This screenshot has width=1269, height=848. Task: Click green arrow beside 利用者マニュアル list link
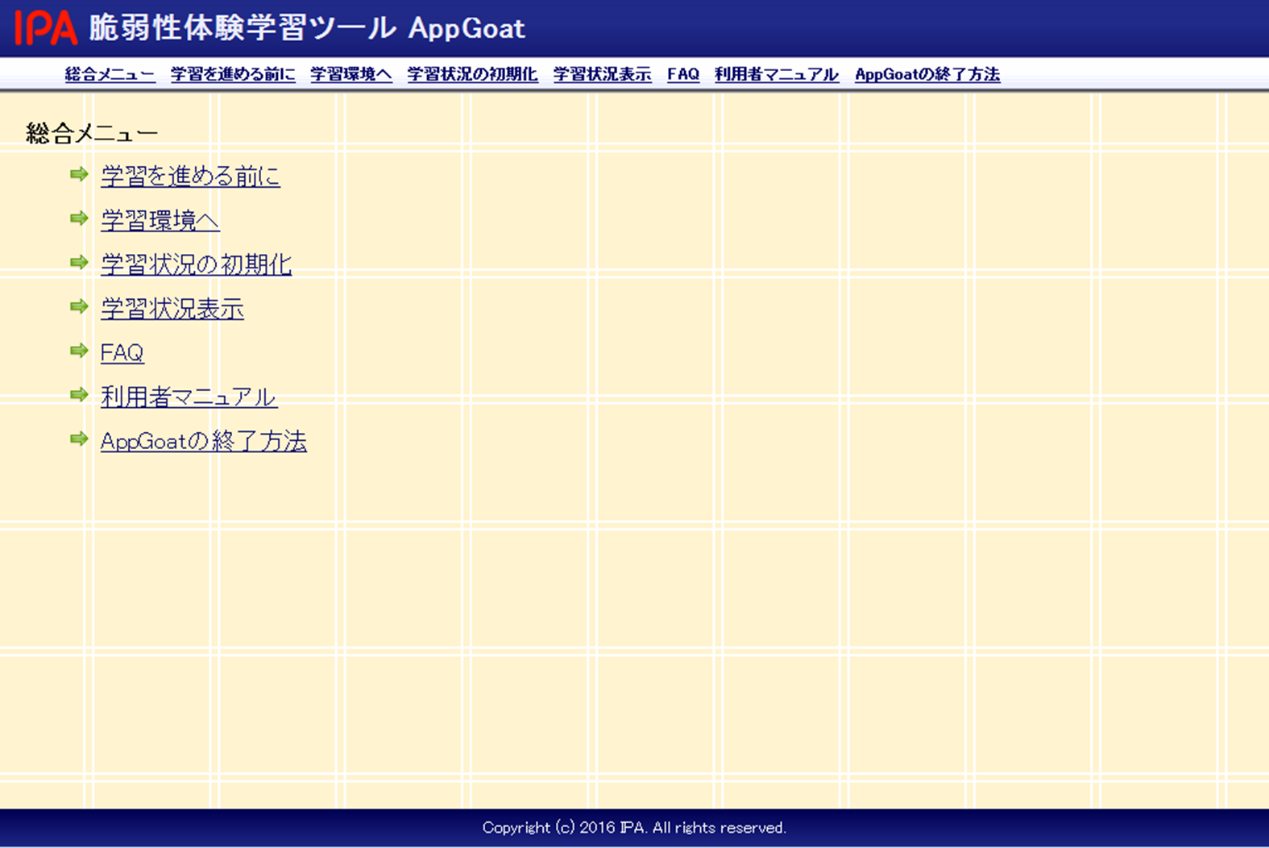[x=80, y=395]
